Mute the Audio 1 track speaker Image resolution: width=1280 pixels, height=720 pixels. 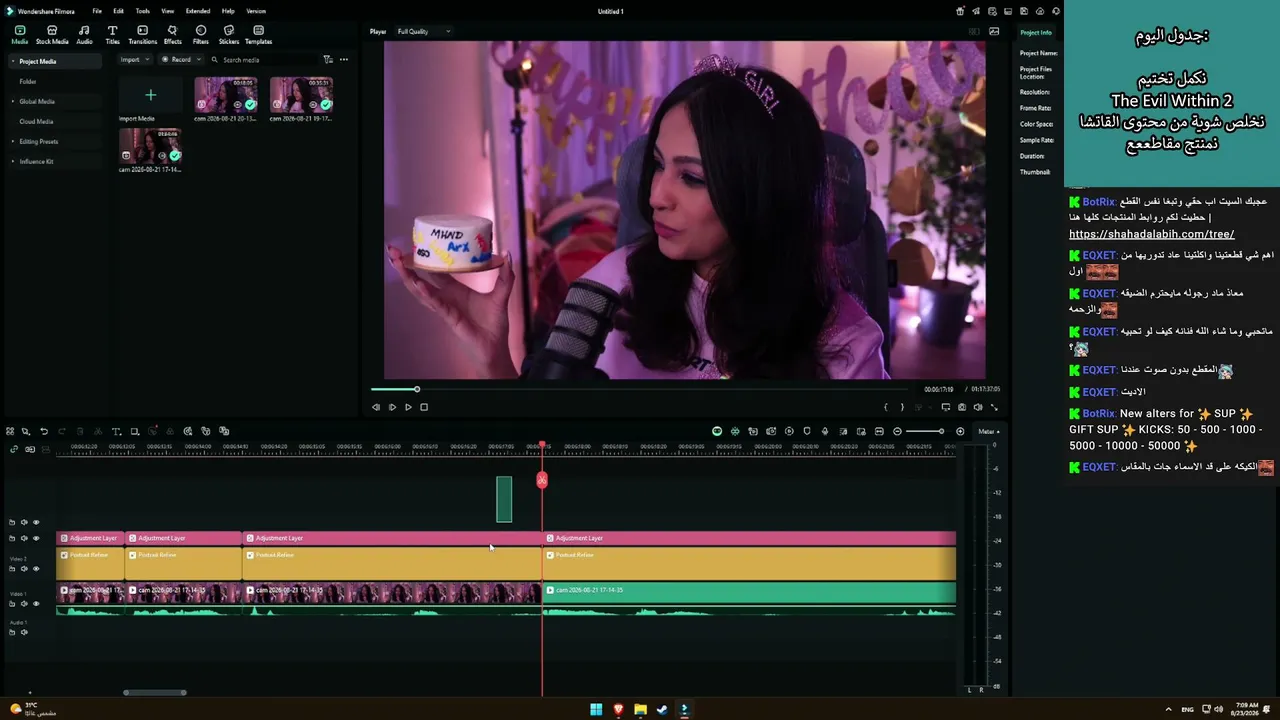pos(24,632)
